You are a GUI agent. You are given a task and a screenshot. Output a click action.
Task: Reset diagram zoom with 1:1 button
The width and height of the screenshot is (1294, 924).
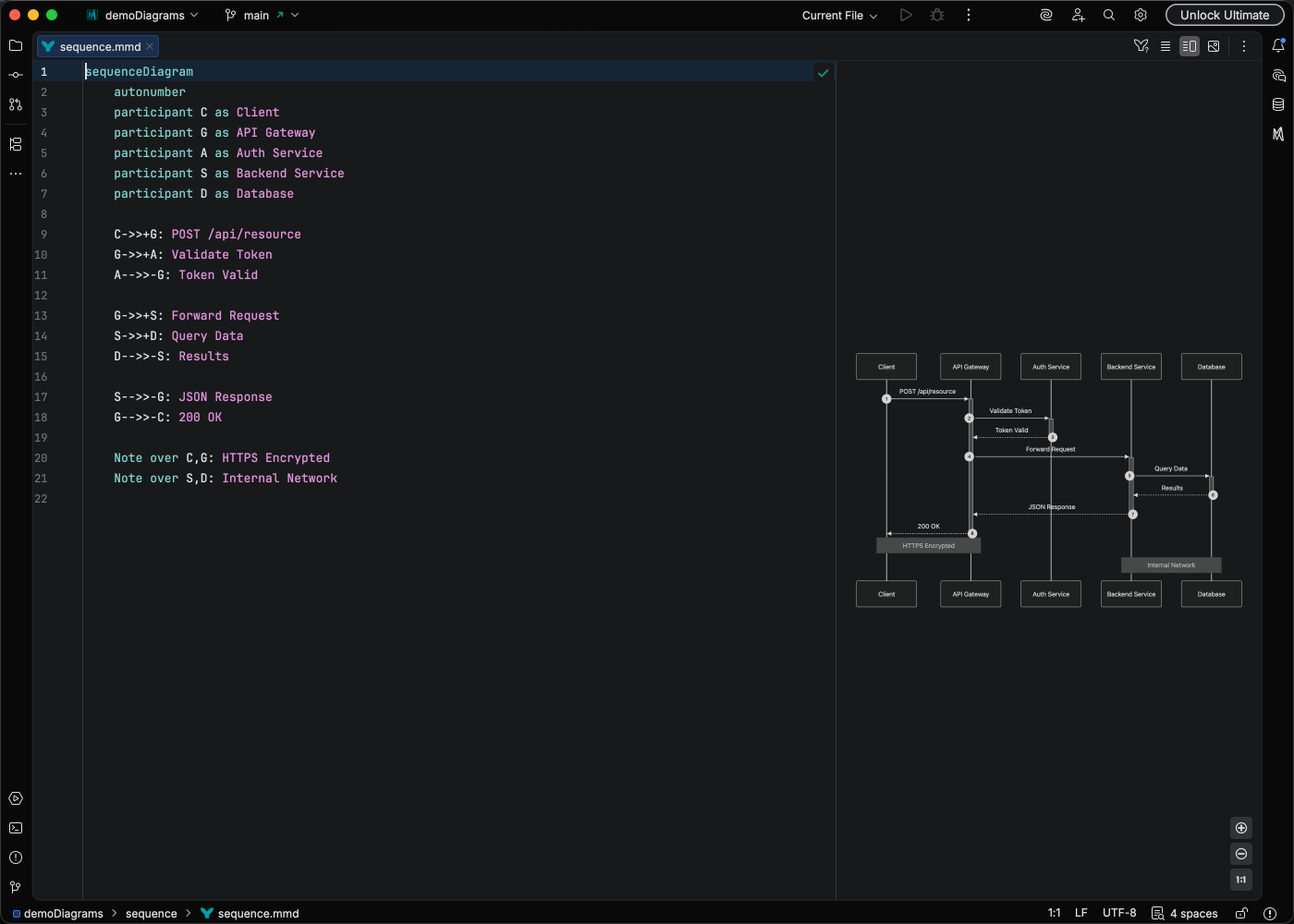click(1241, 880)
